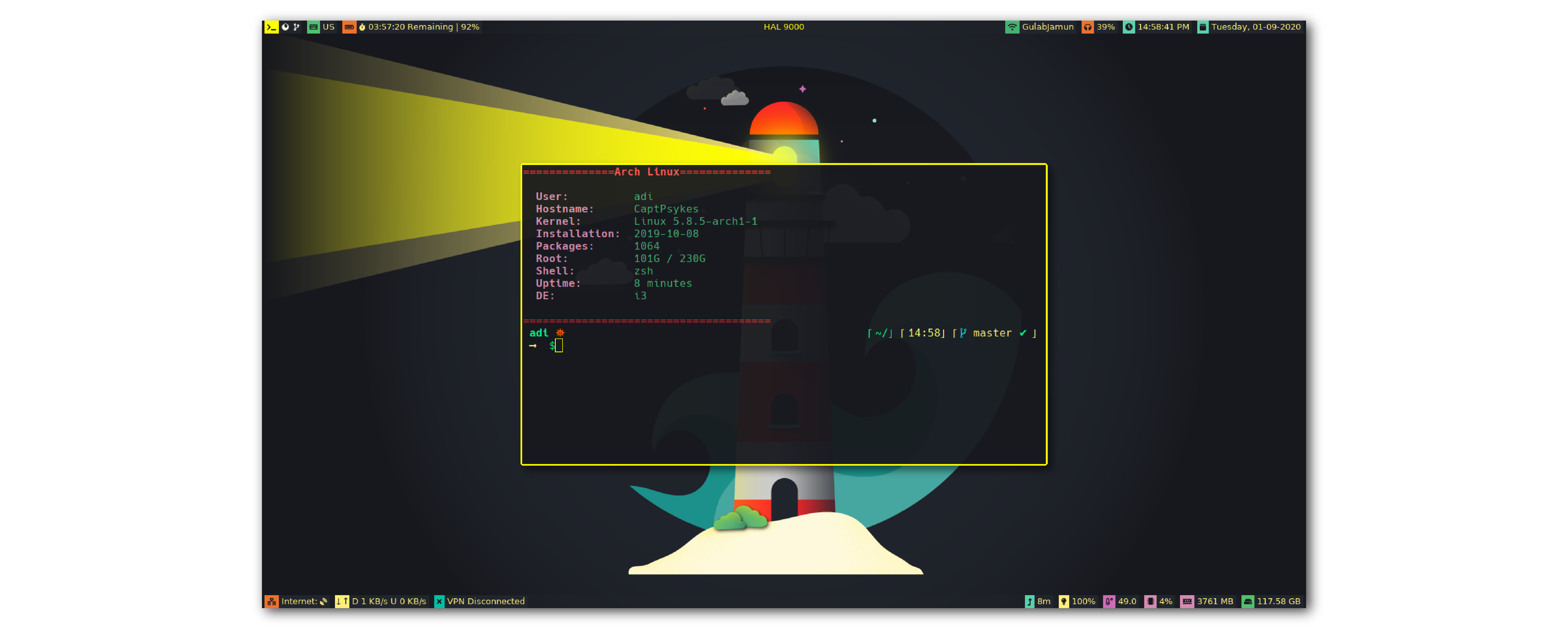Click the headphones volume icon
Image resolution: width=1568 pixels, height=629 pixels.
[1087, 27]
